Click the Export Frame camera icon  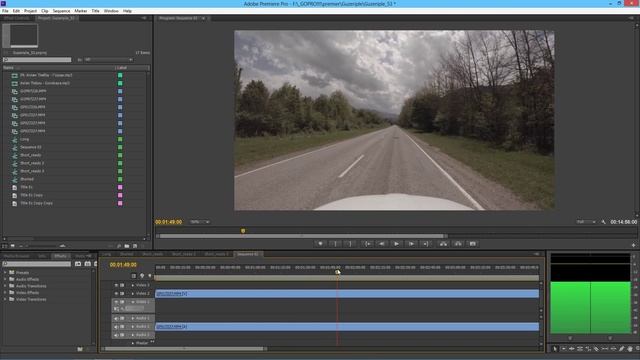point(473,244)
